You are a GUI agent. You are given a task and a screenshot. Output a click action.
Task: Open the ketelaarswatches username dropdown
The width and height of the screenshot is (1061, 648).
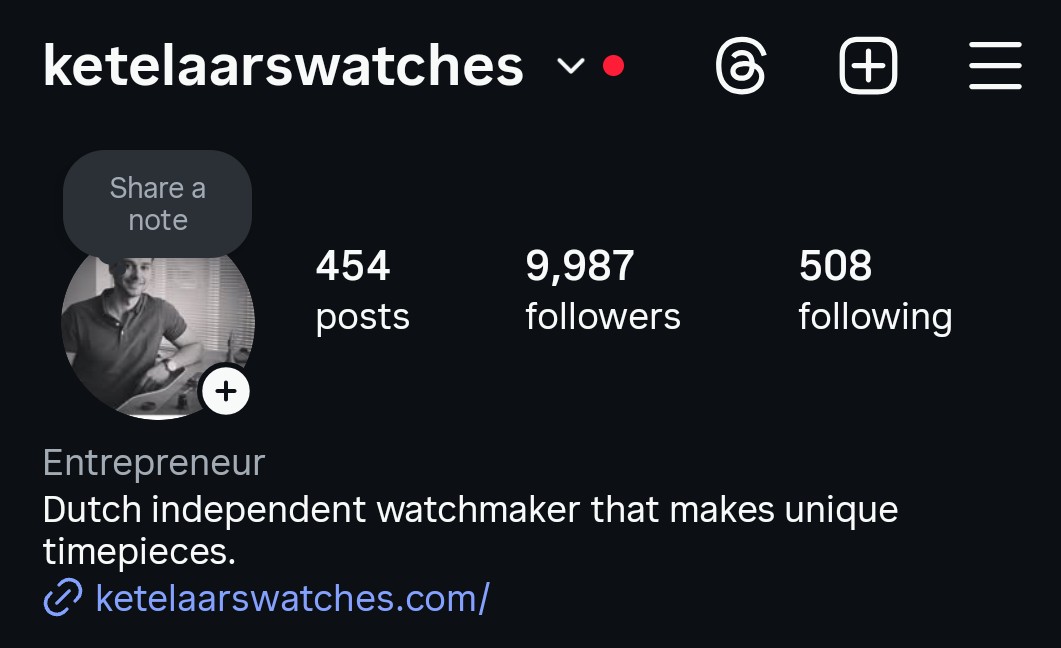pyautogui.click(x=284, y=66)
